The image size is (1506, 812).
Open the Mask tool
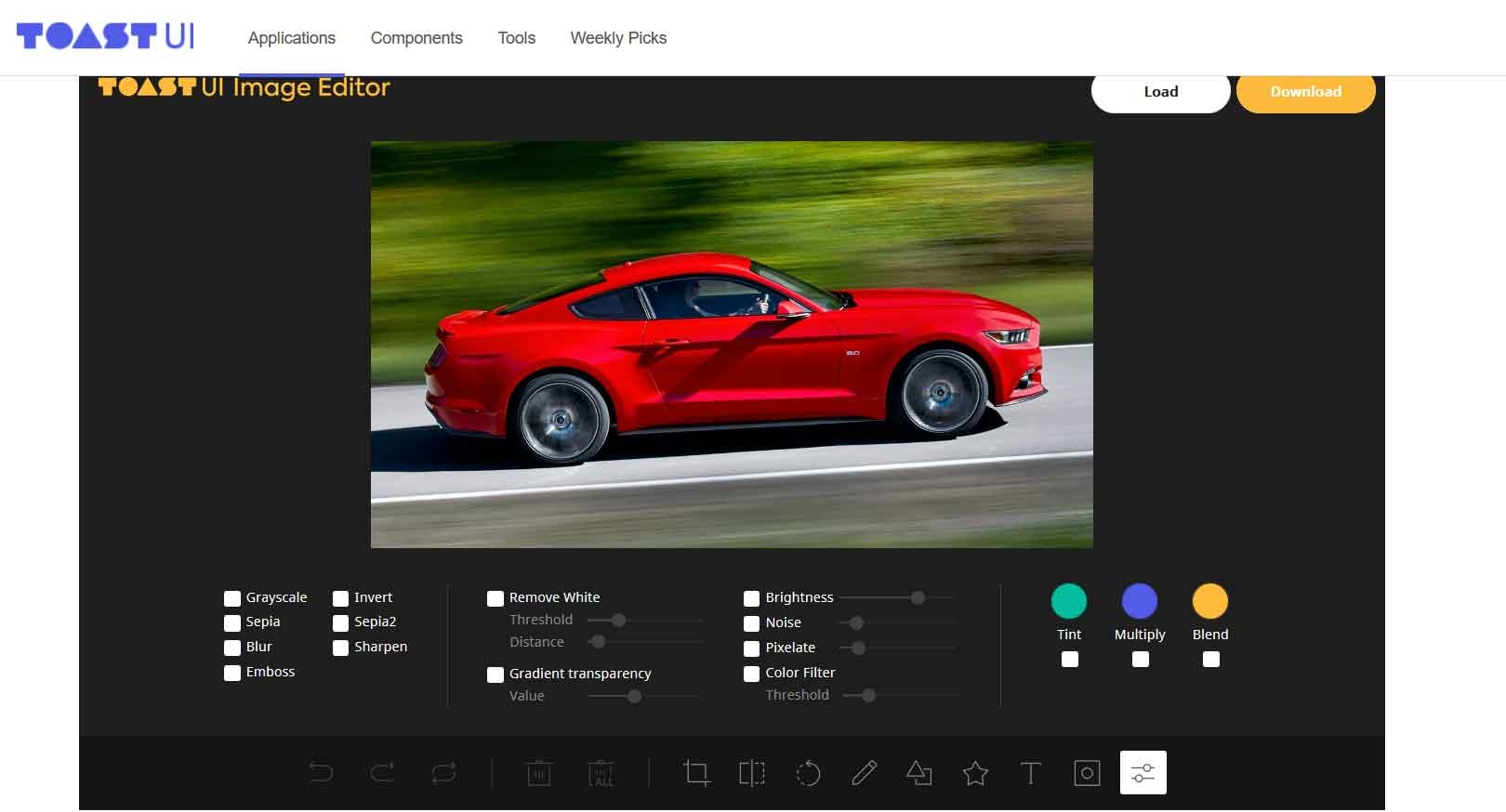pyautogui.click(x=1087, y=773)
